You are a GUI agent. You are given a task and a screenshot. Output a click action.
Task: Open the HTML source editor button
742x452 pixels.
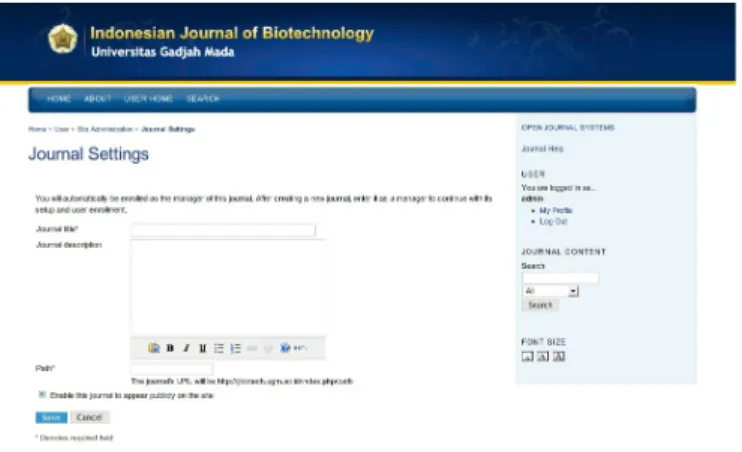(x=300, y=348)
